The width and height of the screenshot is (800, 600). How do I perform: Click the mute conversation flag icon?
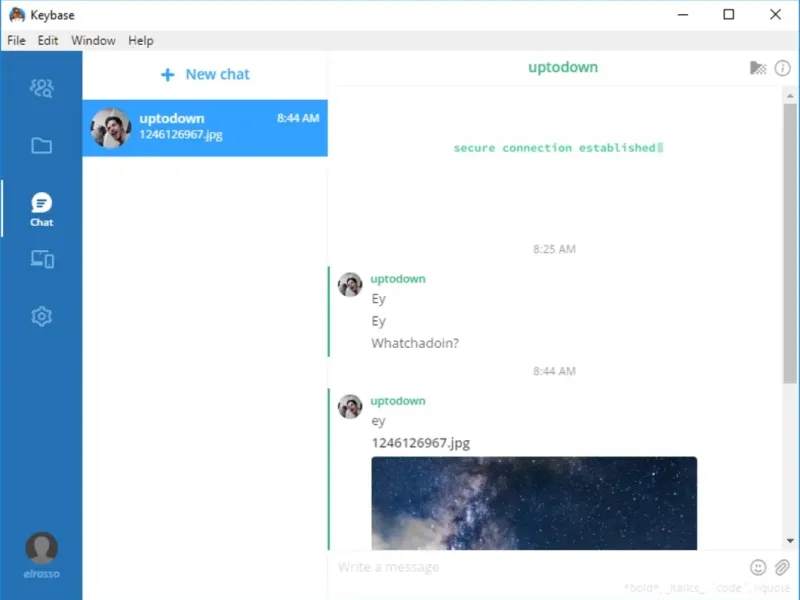pyautogui.click(x=758, y=68)
